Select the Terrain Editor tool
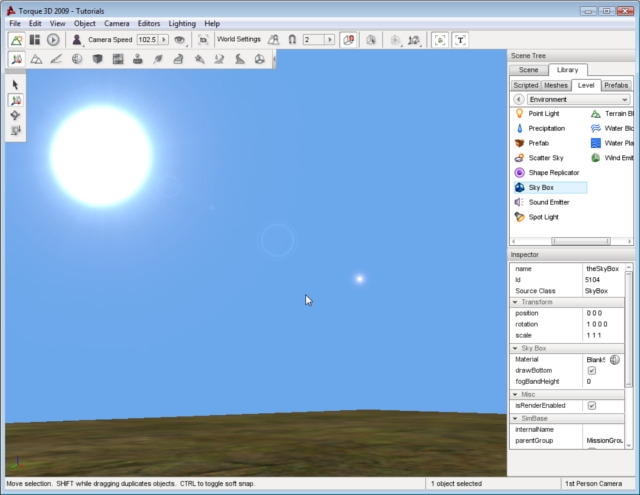Image resolution: width=640 pixels, height=495 pixels. point(36,59)
